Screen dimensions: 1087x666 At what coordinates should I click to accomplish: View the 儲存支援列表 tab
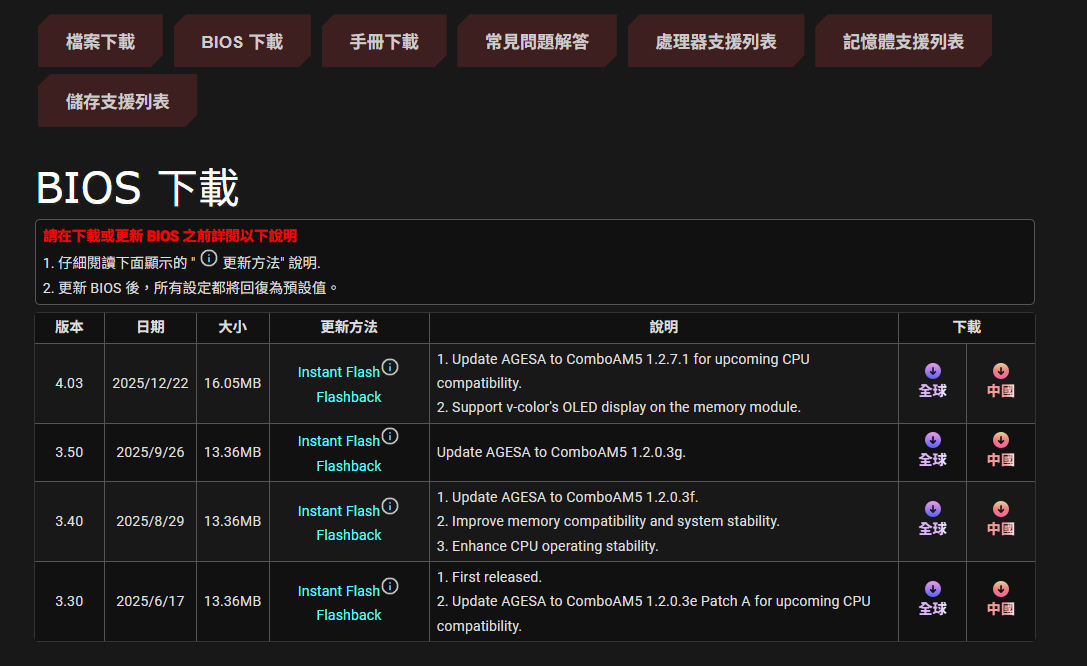point(117,102)
